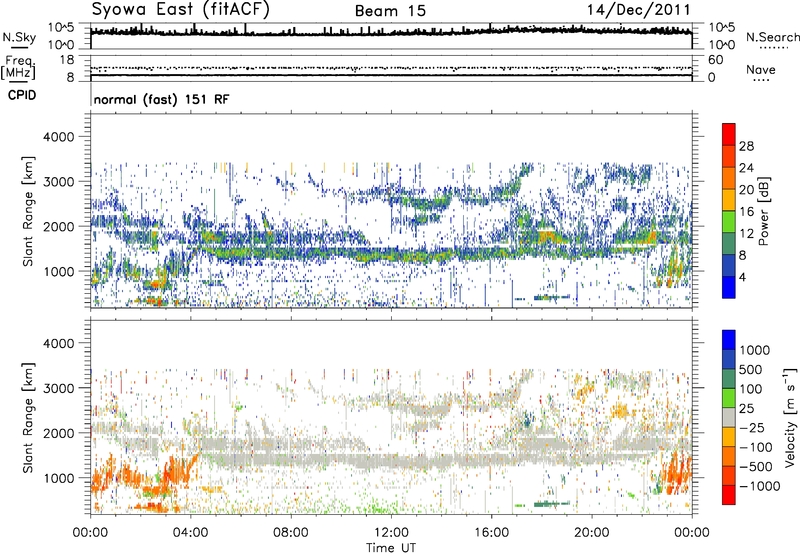The image size is (800, 554).
Task: Click the 'Time UT' axis label
Action: (391, 548)
